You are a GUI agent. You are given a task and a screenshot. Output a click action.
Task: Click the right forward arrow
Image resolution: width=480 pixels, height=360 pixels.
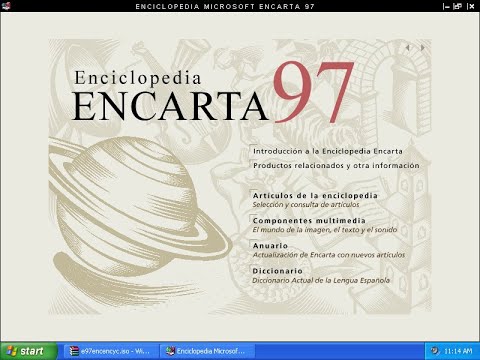pos(422,48)
